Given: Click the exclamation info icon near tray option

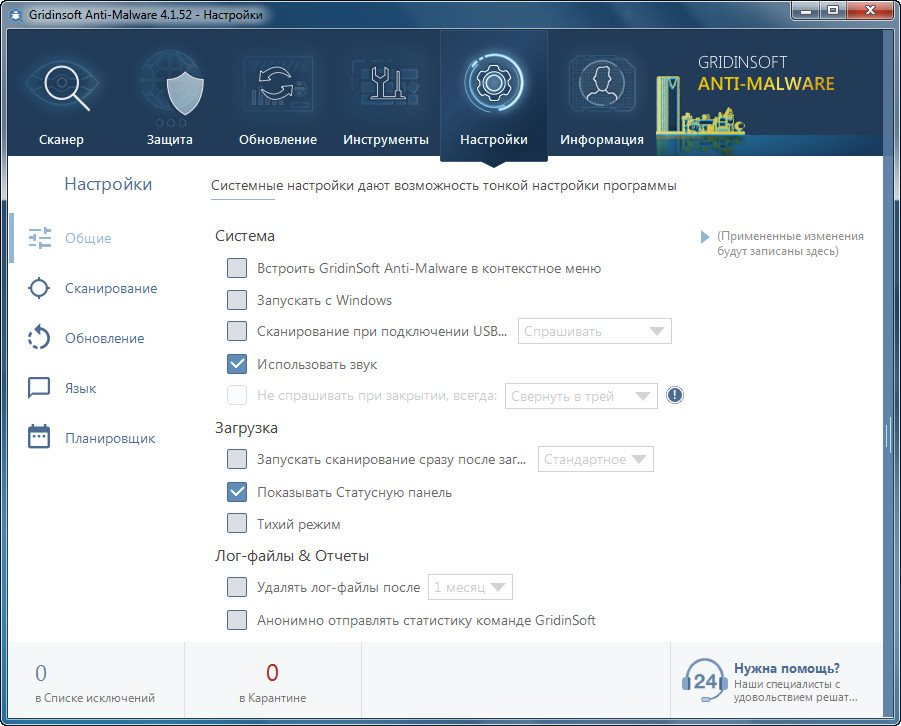Looking at the screenshot, I should 675,395.
